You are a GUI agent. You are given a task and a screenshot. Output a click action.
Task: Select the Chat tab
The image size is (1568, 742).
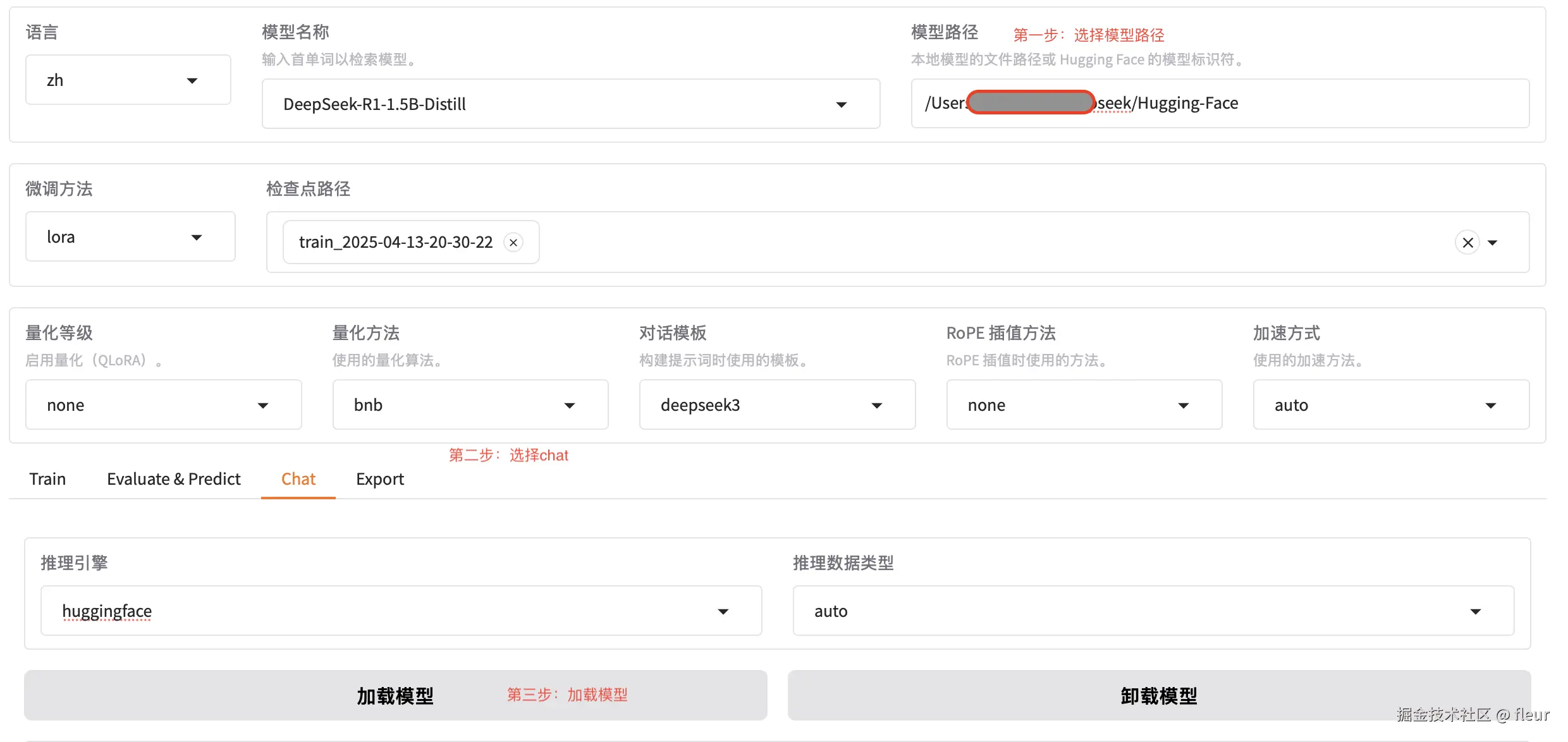coord(298,479)
